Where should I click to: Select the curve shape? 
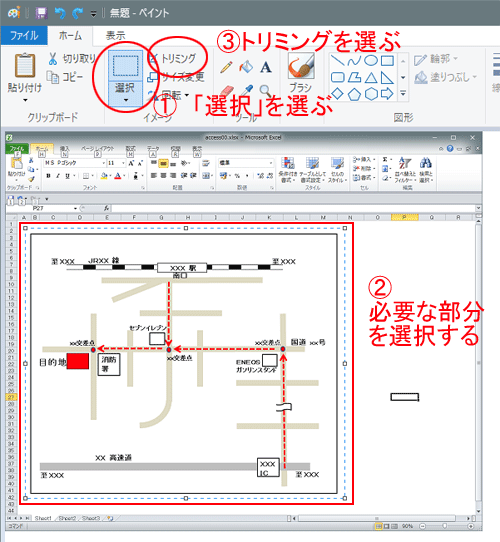(x=354, y=60)
